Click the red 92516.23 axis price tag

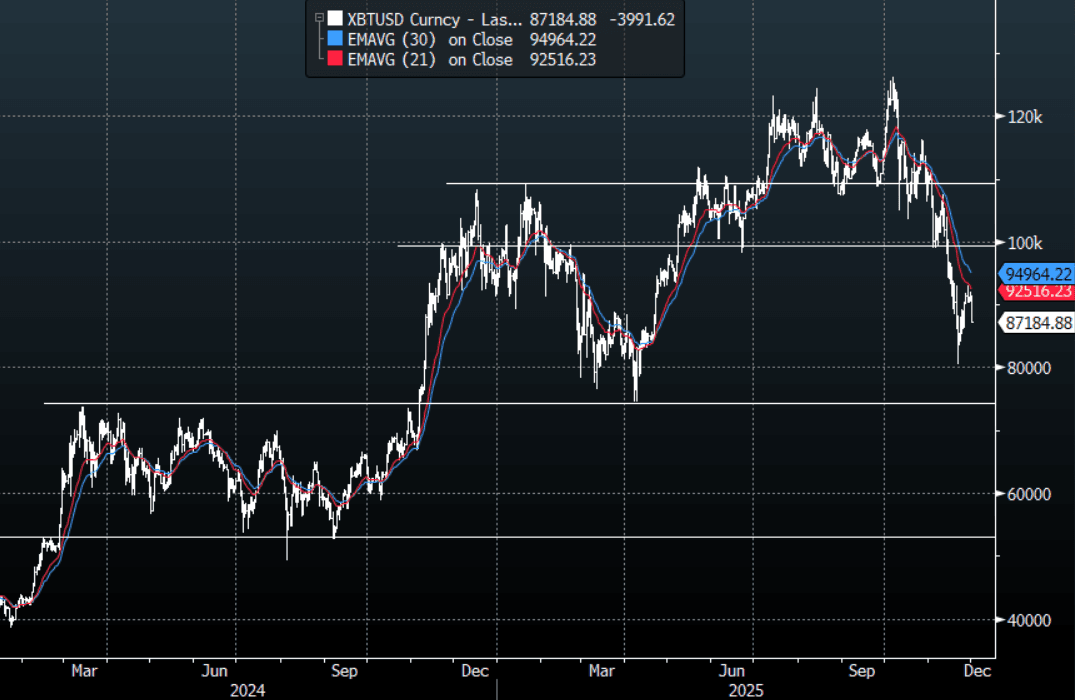(1037, 291)
